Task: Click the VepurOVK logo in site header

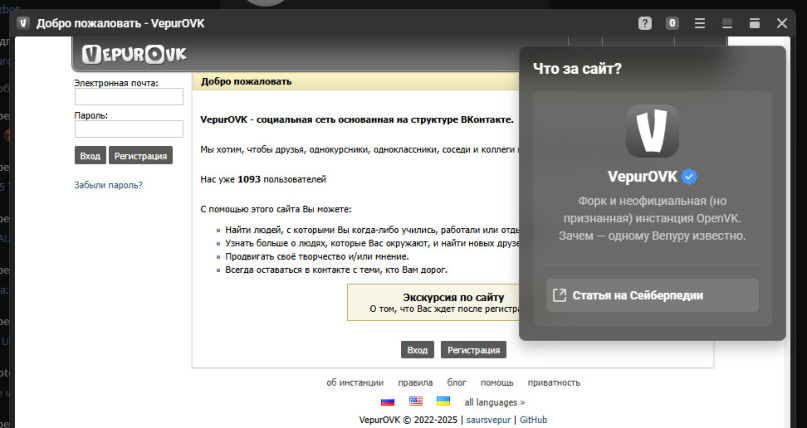Action: pyautogui.click(x=128, y=54)
